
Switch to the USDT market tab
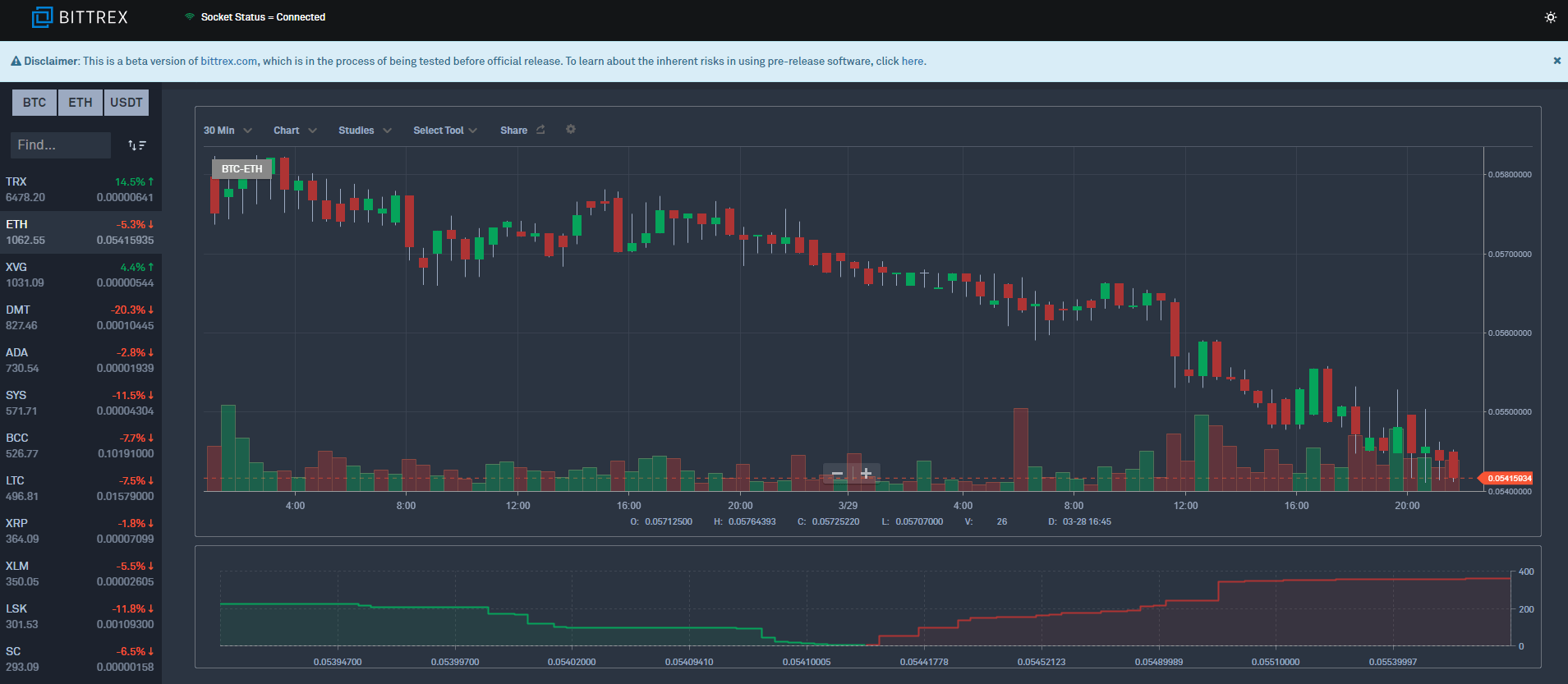click(x=126, y=103)
